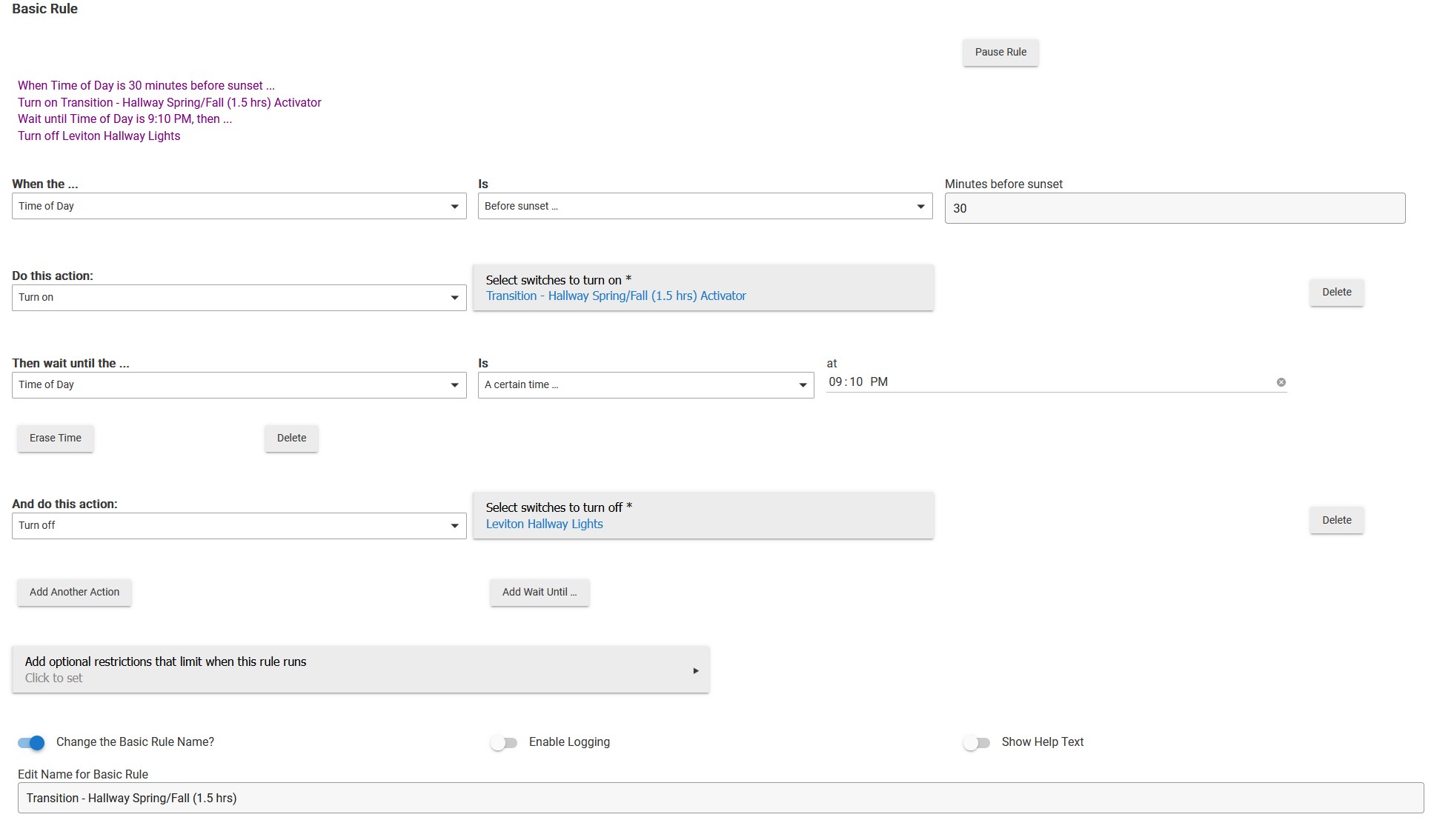Turn on the Enable Logging toggle

[504, 743]
